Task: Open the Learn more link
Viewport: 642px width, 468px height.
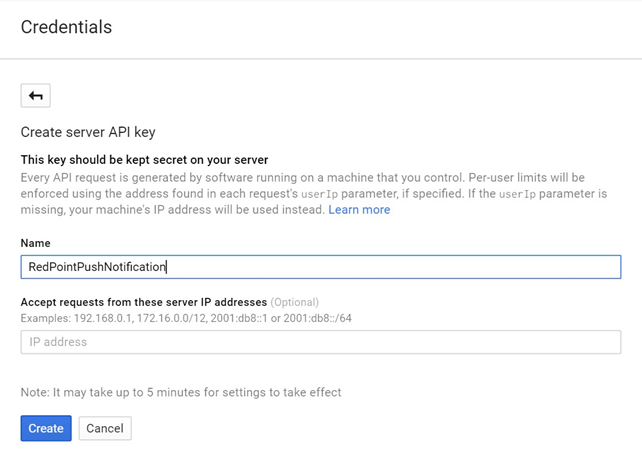Action: [x=359, y=210]
